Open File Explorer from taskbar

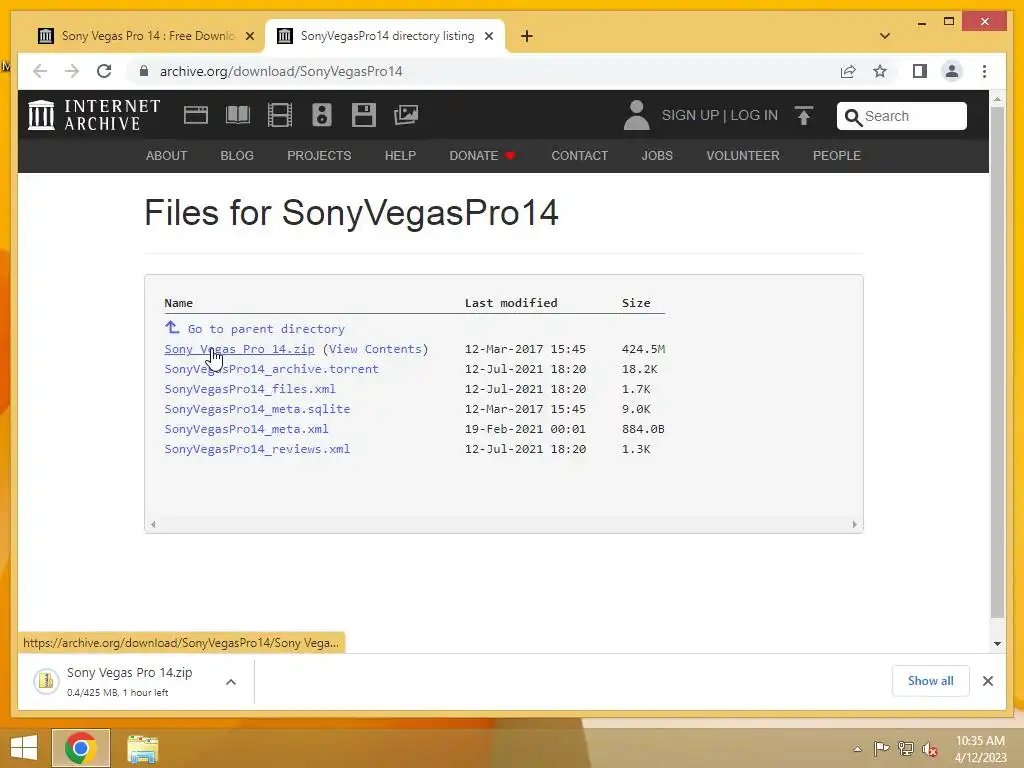click(142, 748)
